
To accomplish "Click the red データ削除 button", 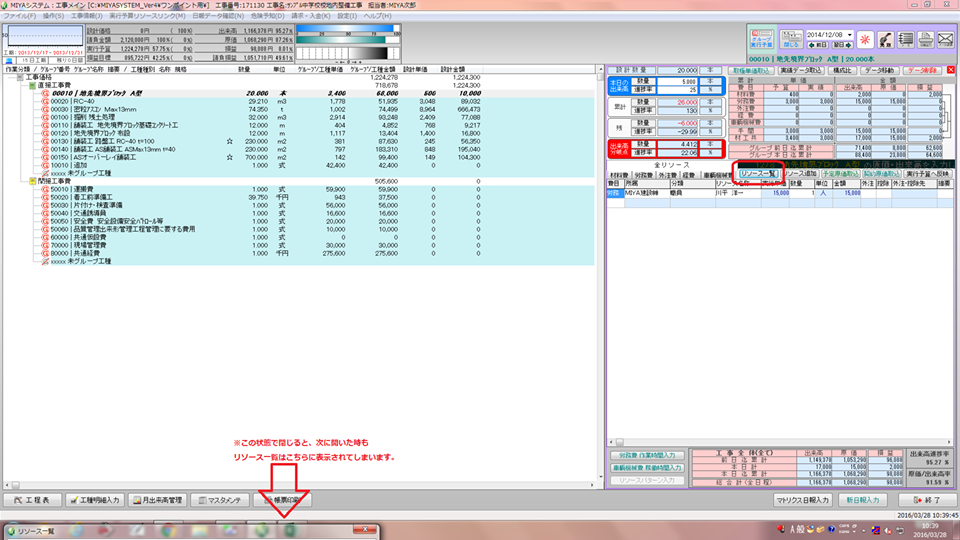I will coord(923,70).
